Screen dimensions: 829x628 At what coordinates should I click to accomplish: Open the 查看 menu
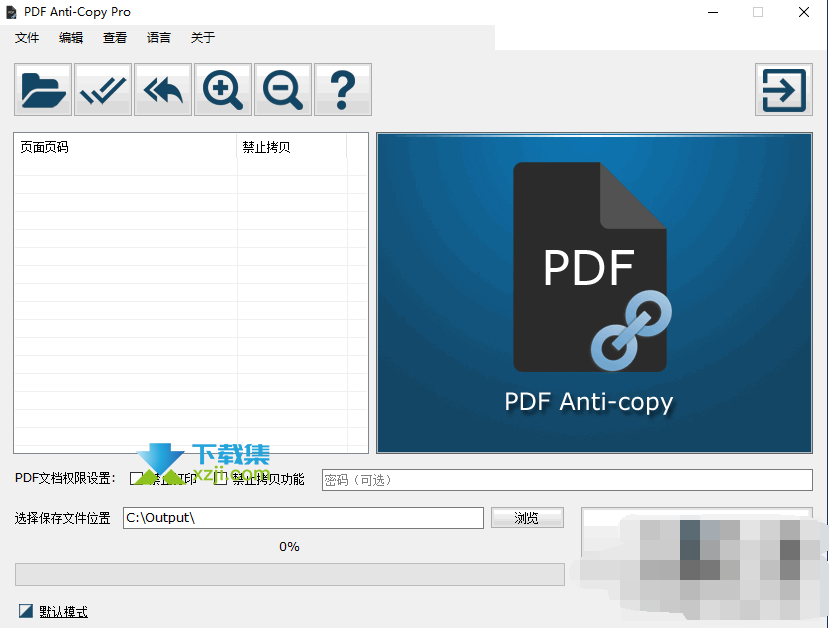[x=115, y=38]
